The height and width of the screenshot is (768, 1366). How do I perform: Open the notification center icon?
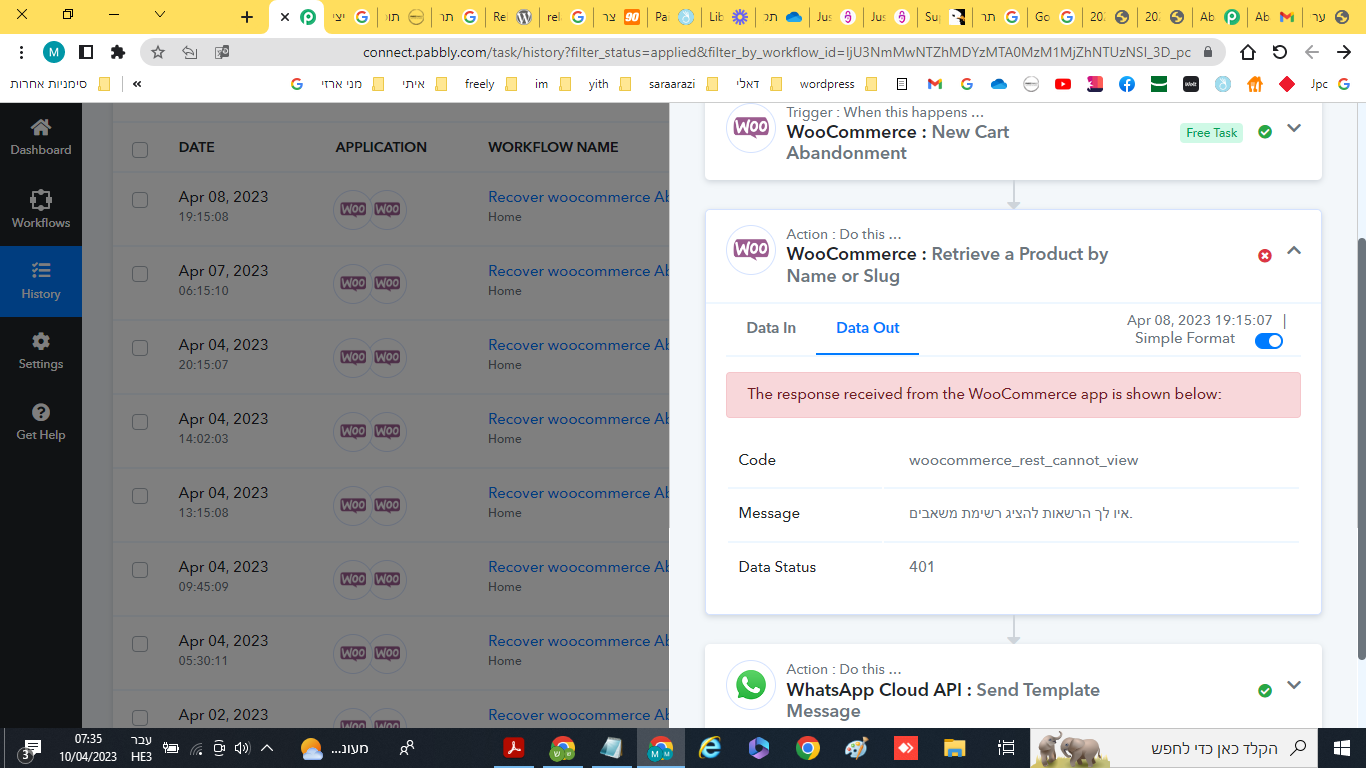(30, 748)
